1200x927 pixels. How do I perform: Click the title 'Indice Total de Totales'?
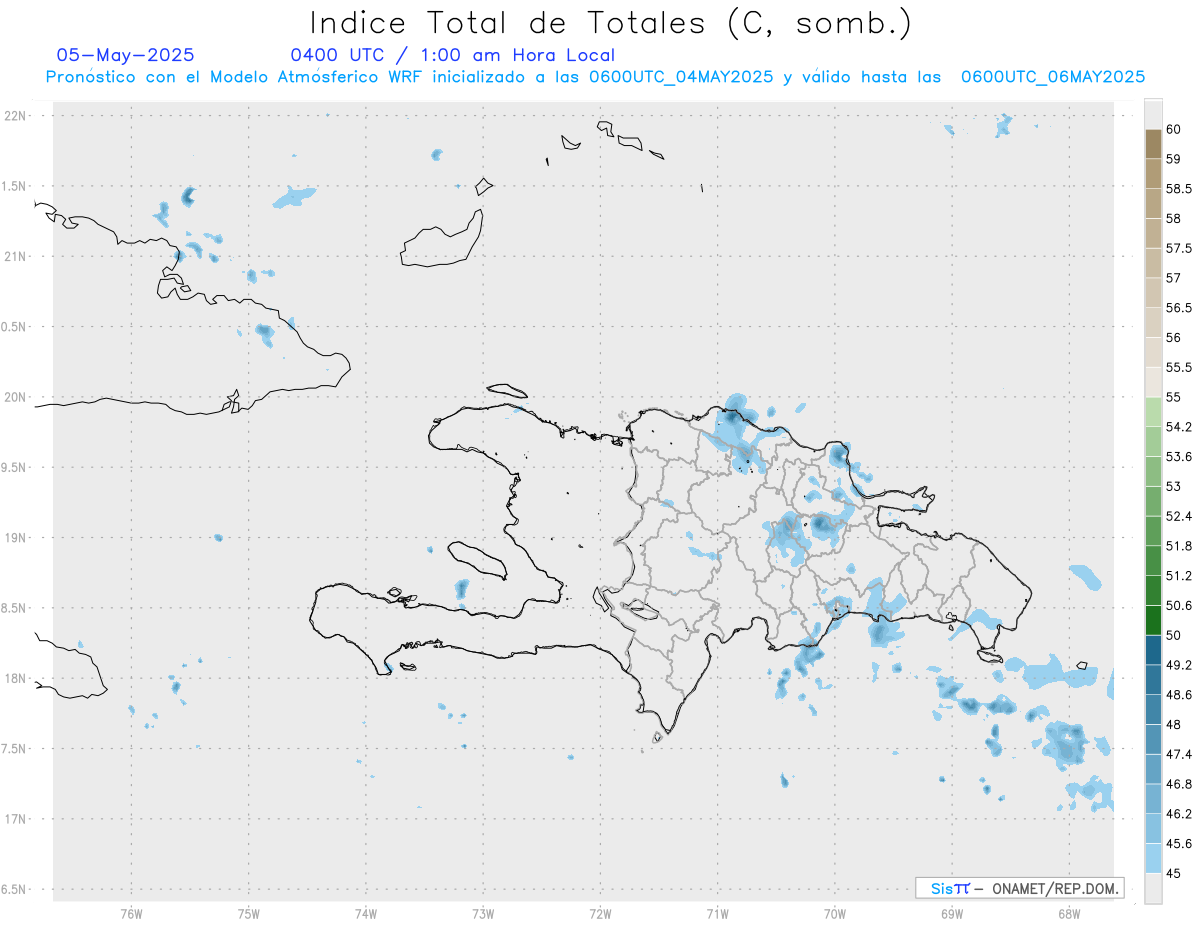tap(509, 22)
